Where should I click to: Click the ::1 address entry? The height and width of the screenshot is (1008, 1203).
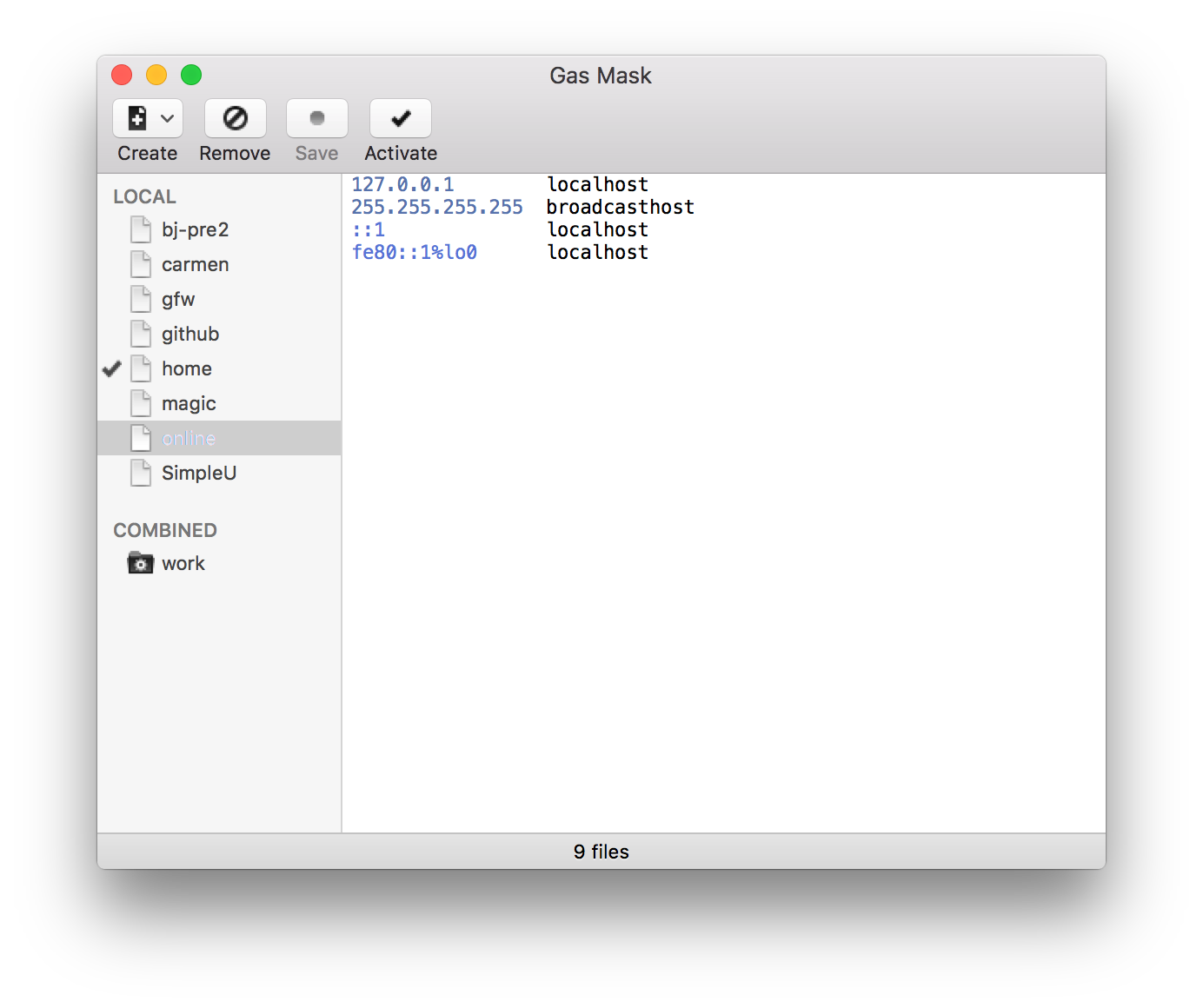pos(369,229)
